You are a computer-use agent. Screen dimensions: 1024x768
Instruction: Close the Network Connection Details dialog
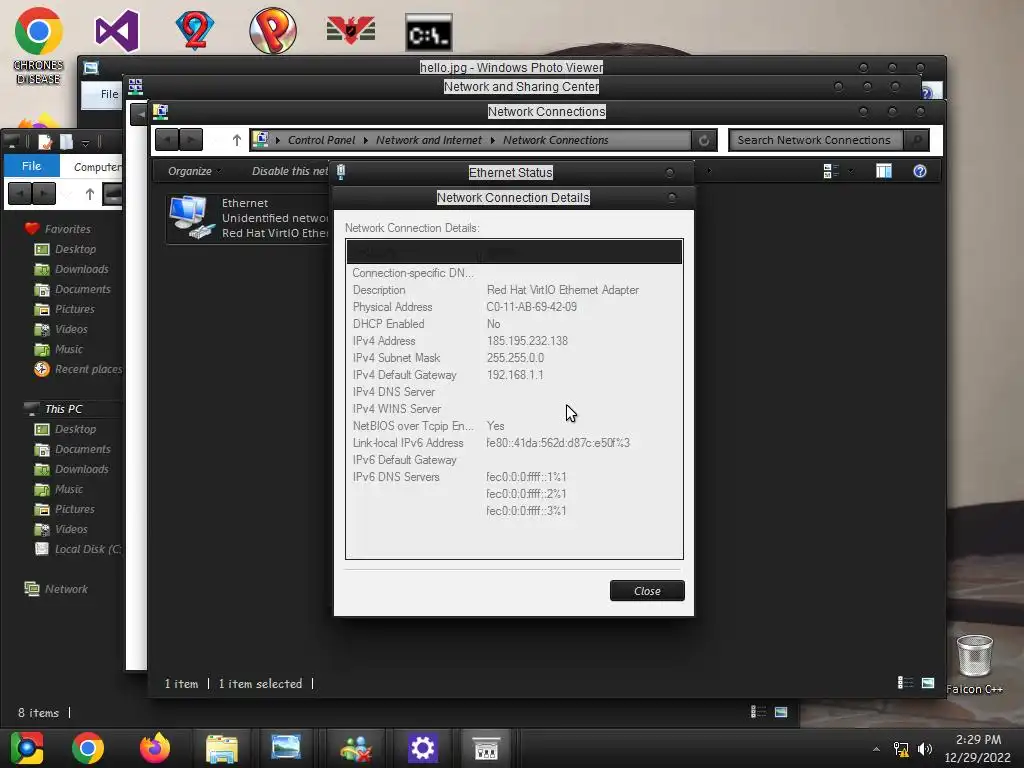(647, 590)
